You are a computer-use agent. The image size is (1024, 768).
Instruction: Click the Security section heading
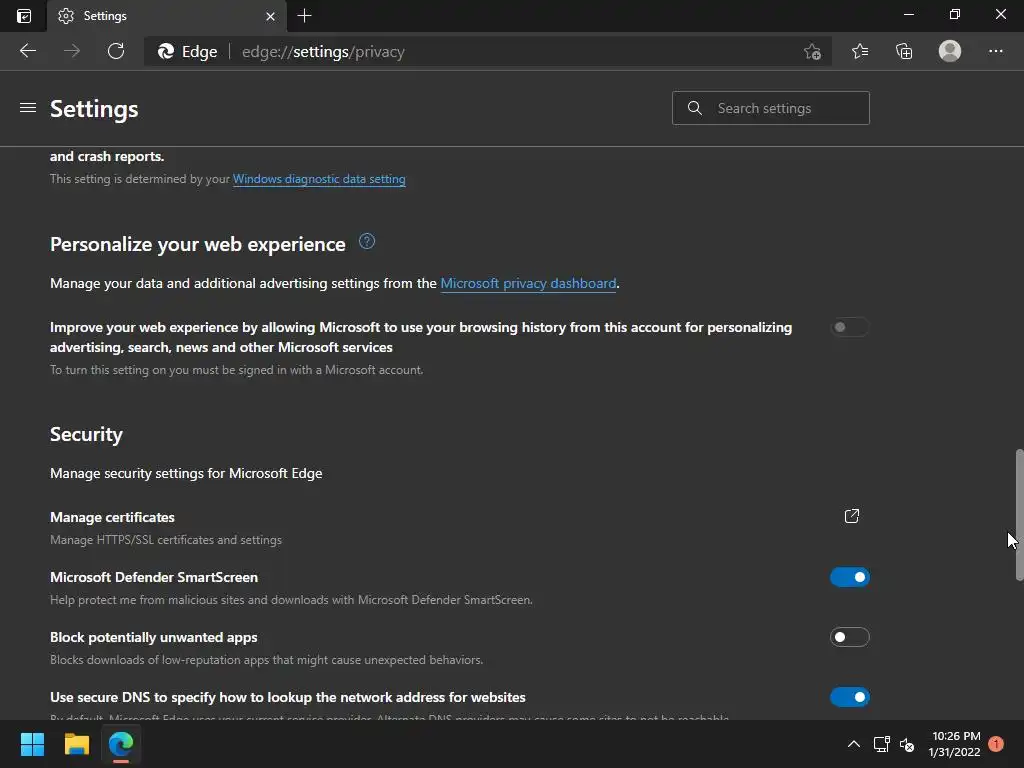[x=86, y=434]
